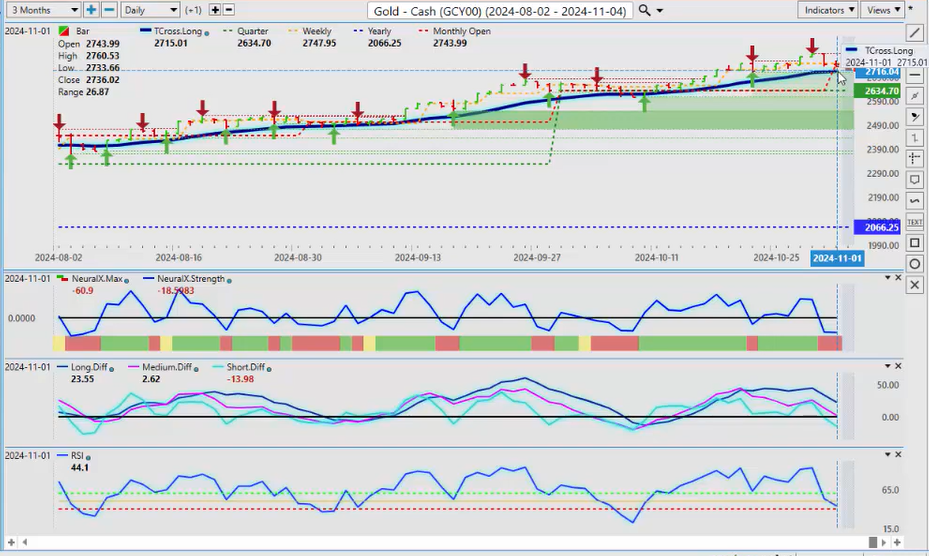
Task: Select the trend line drawing tool
Action: pyautogui.click(x=915, y=33)
